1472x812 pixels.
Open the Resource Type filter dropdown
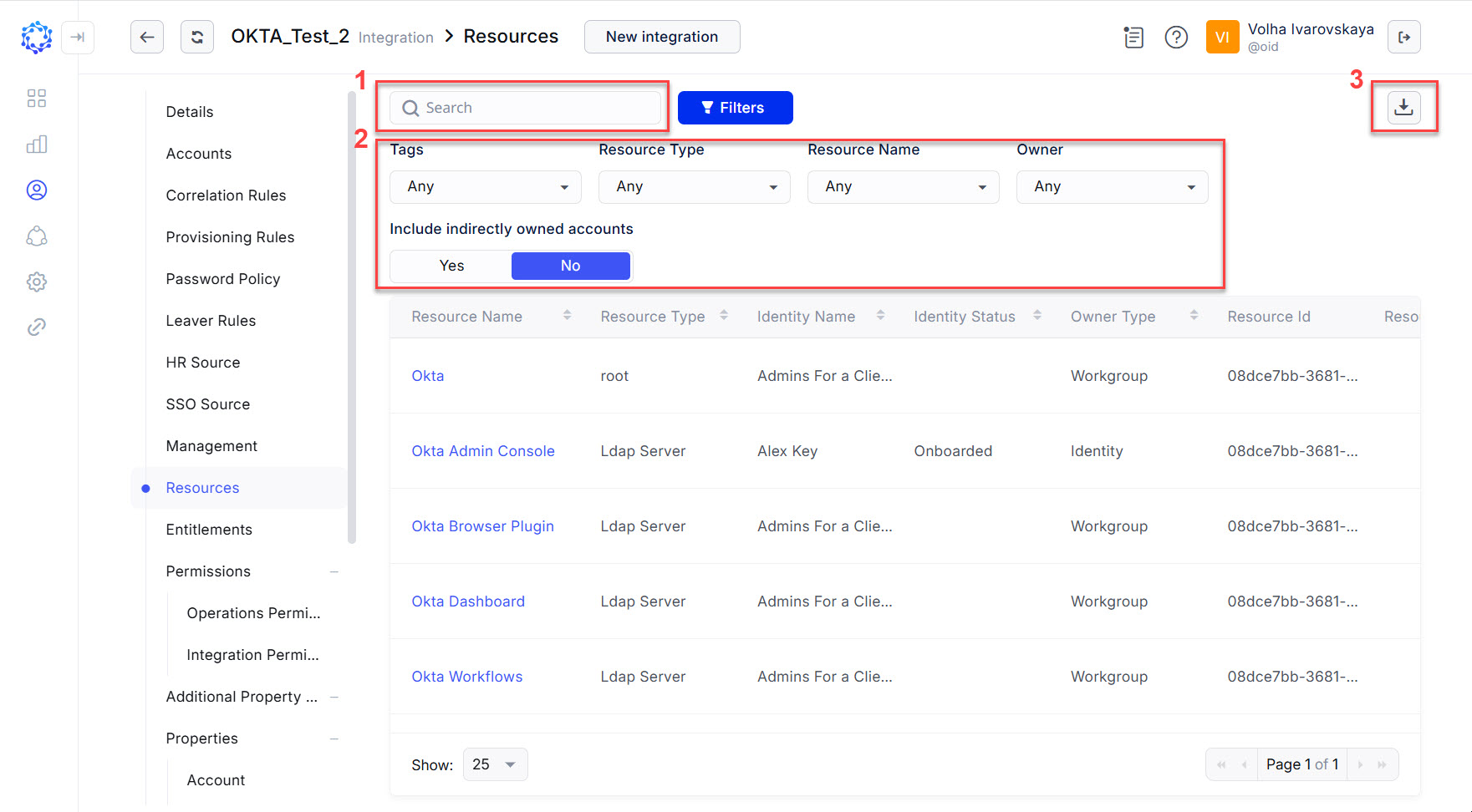[x=694, y=187]
